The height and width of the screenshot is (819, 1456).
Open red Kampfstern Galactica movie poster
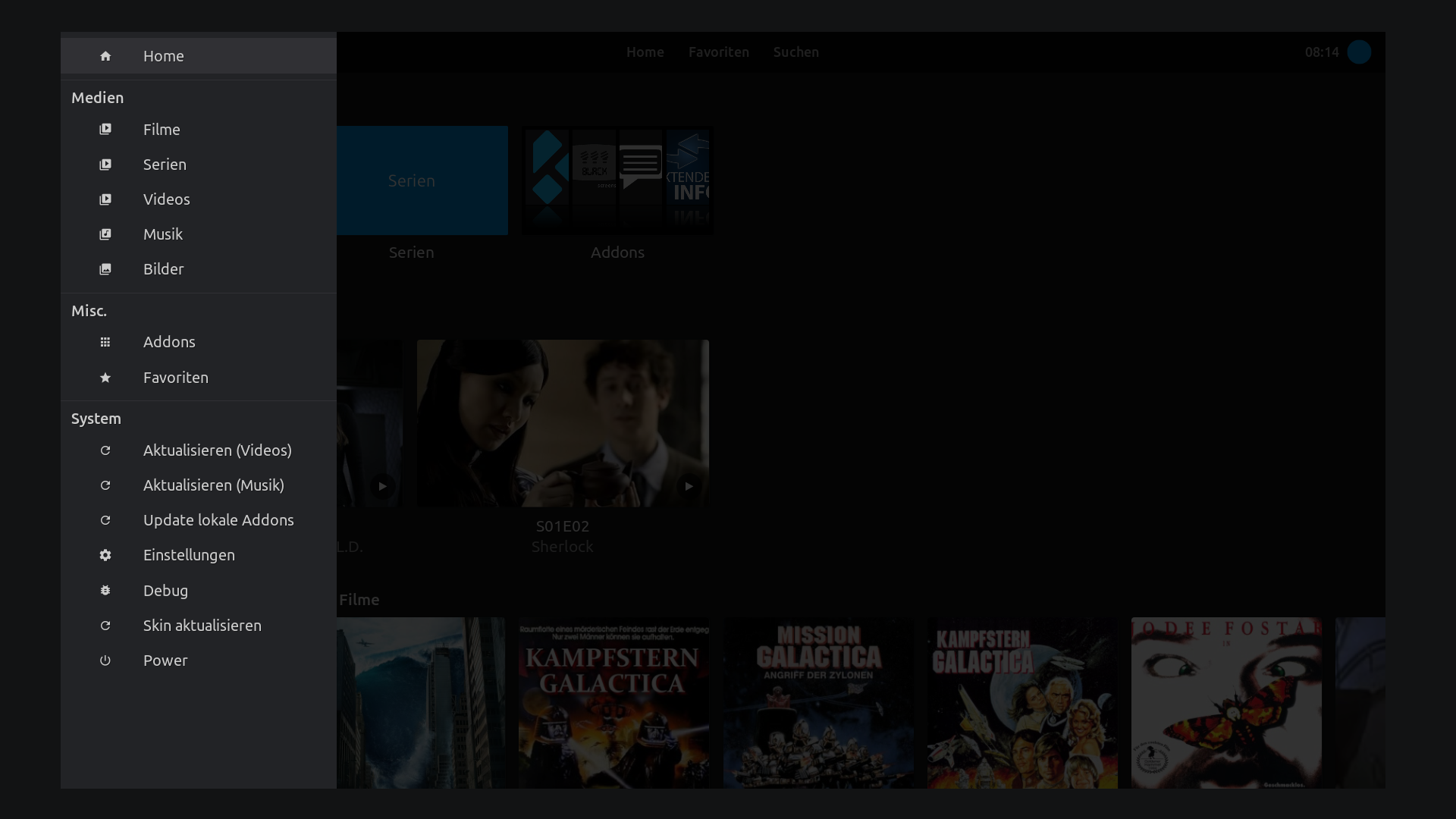613,703
